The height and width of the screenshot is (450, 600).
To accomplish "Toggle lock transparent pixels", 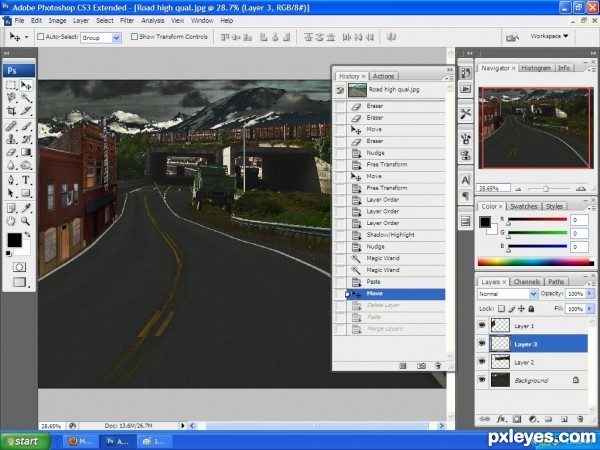I will click(x=501, y=308).
